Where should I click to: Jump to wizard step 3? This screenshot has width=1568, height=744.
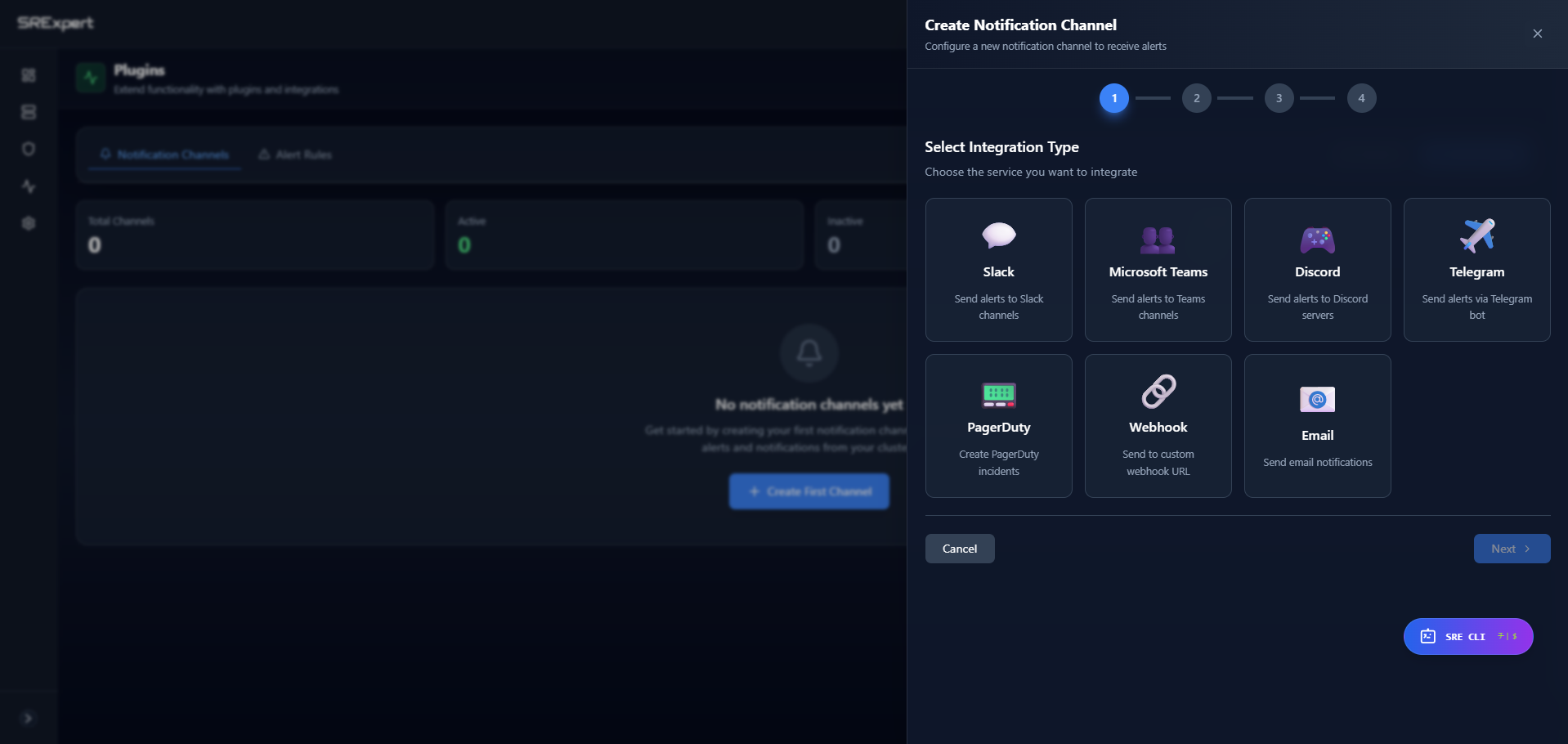pyautogui.click(x=1279, y=97)
